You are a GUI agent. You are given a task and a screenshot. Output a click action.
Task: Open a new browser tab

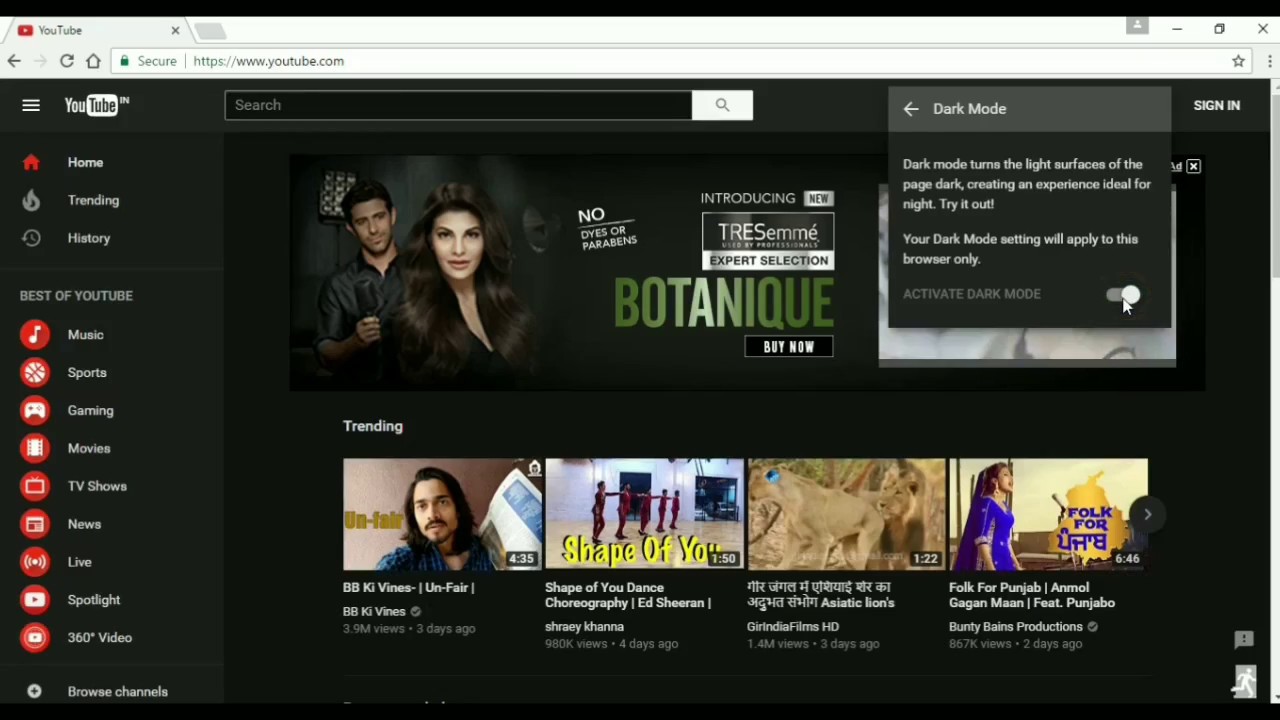[x=210, y=32]
